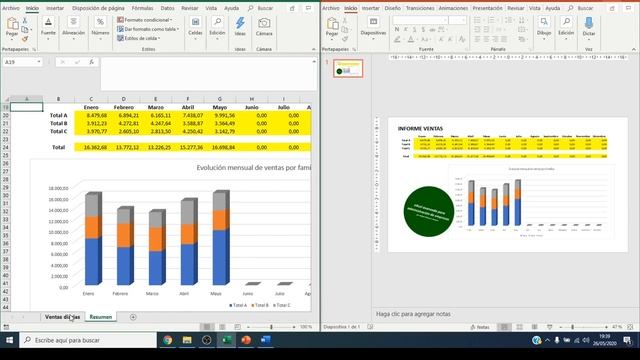Screen dimensions: 640x360
Task: Open PowerPoint font name combo box
Action: [x=420, y=20]
